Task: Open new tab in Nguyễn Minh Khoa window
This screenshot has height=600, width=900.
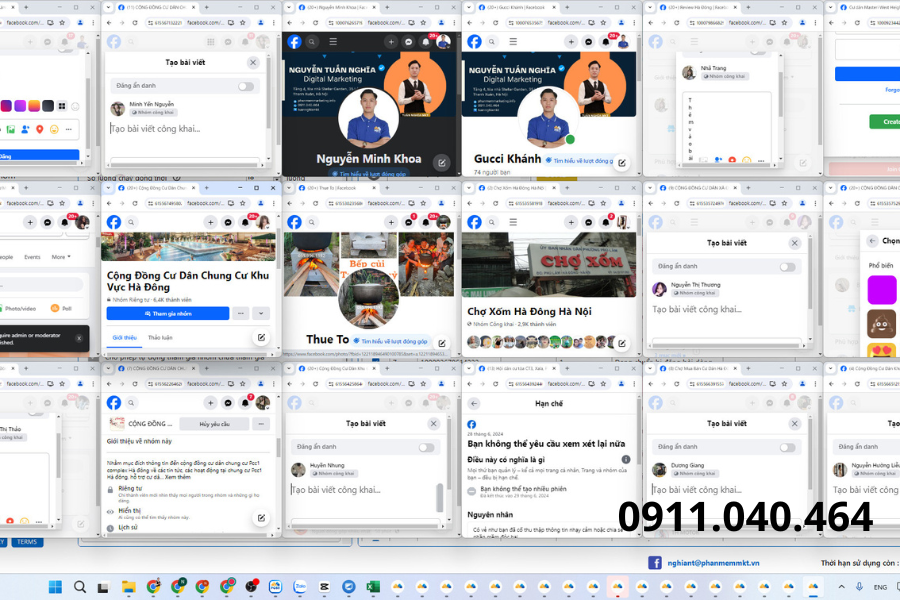Action: coord(387,7)
